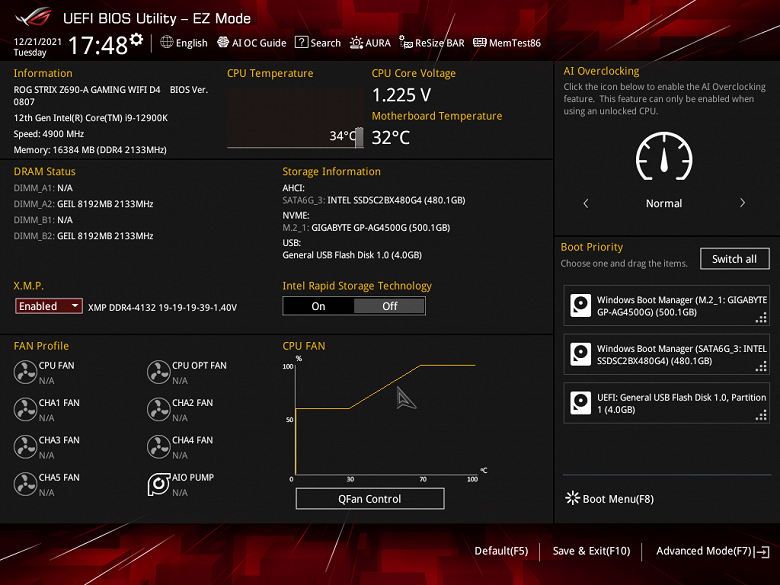Select the CHA3 FAN icon
Viewport: 780px width, 585px height.
click(x=25, y=447)
